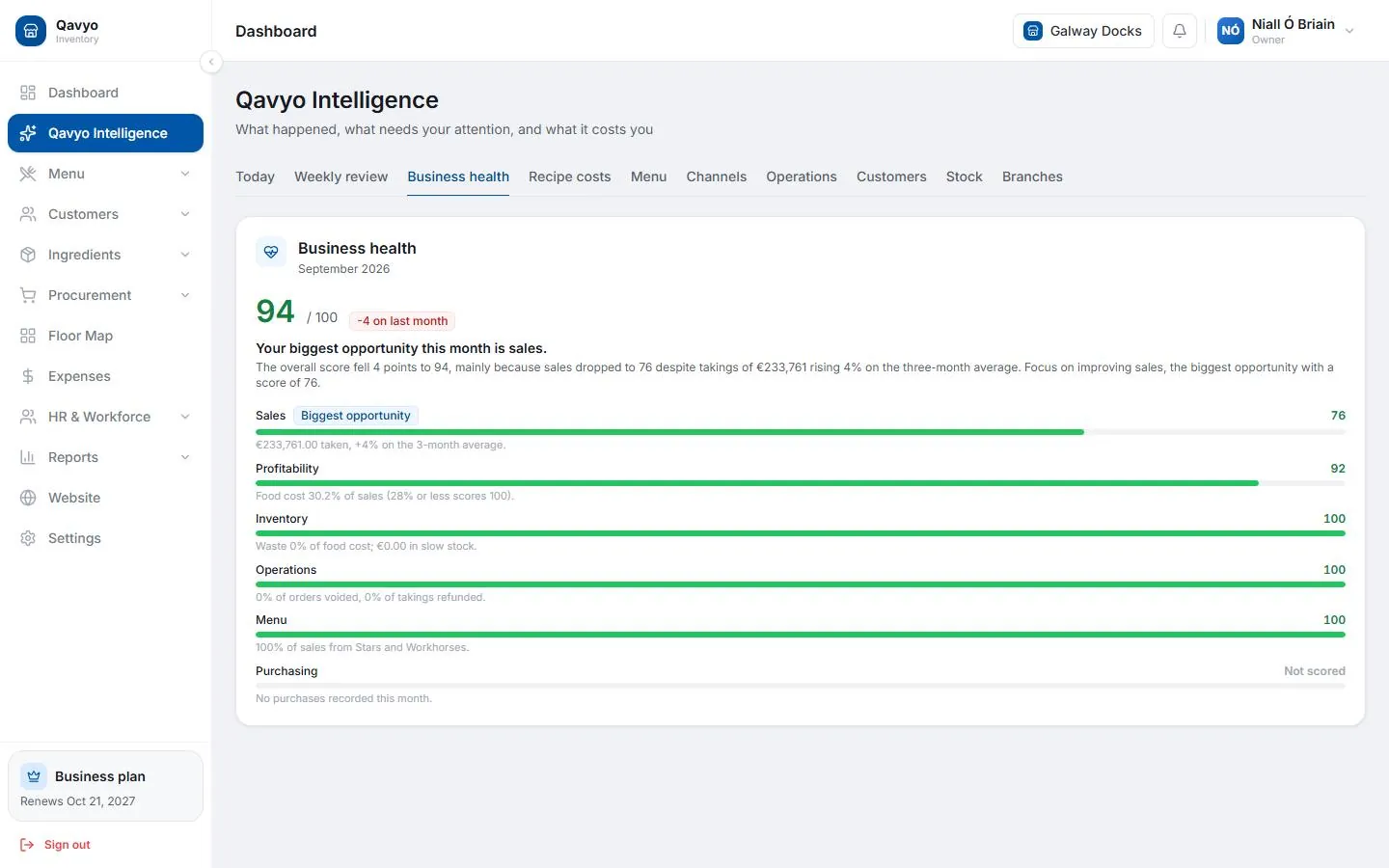Open the Branches tab

[1032, 176]
